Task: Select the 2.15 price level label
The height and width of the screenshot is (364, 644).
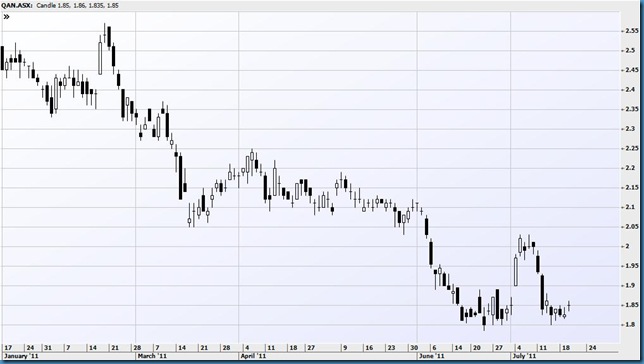Action: tap(631, 187)
